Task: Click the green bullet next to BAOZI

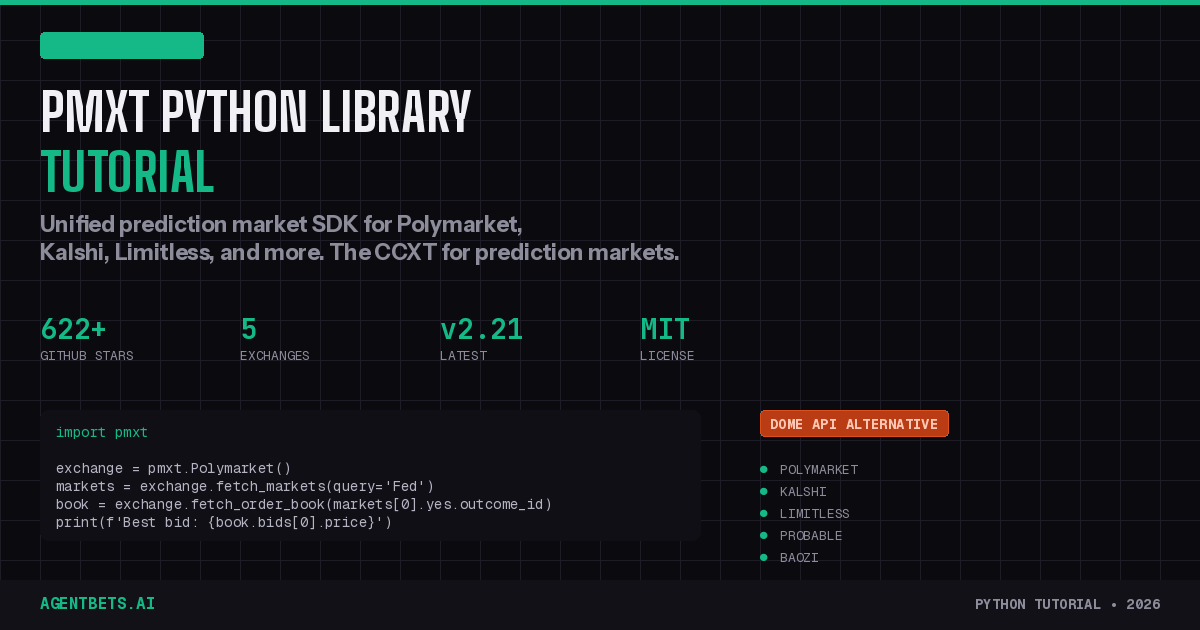Action: (766, 557)
